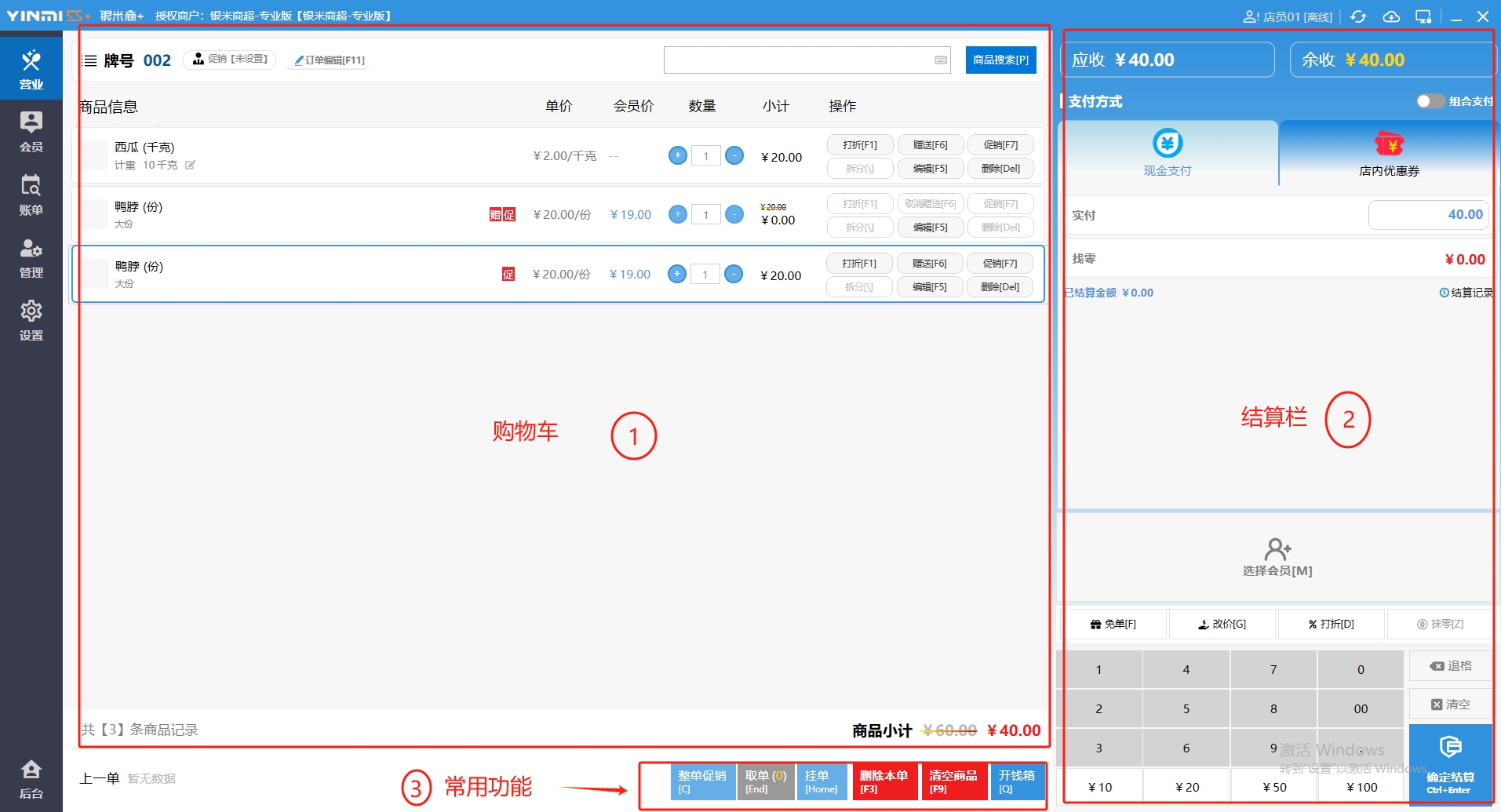Screen dimensions: 1501x812
Task: Open the 管理 management sidebar icon
Action: click(x=31, y=257)
